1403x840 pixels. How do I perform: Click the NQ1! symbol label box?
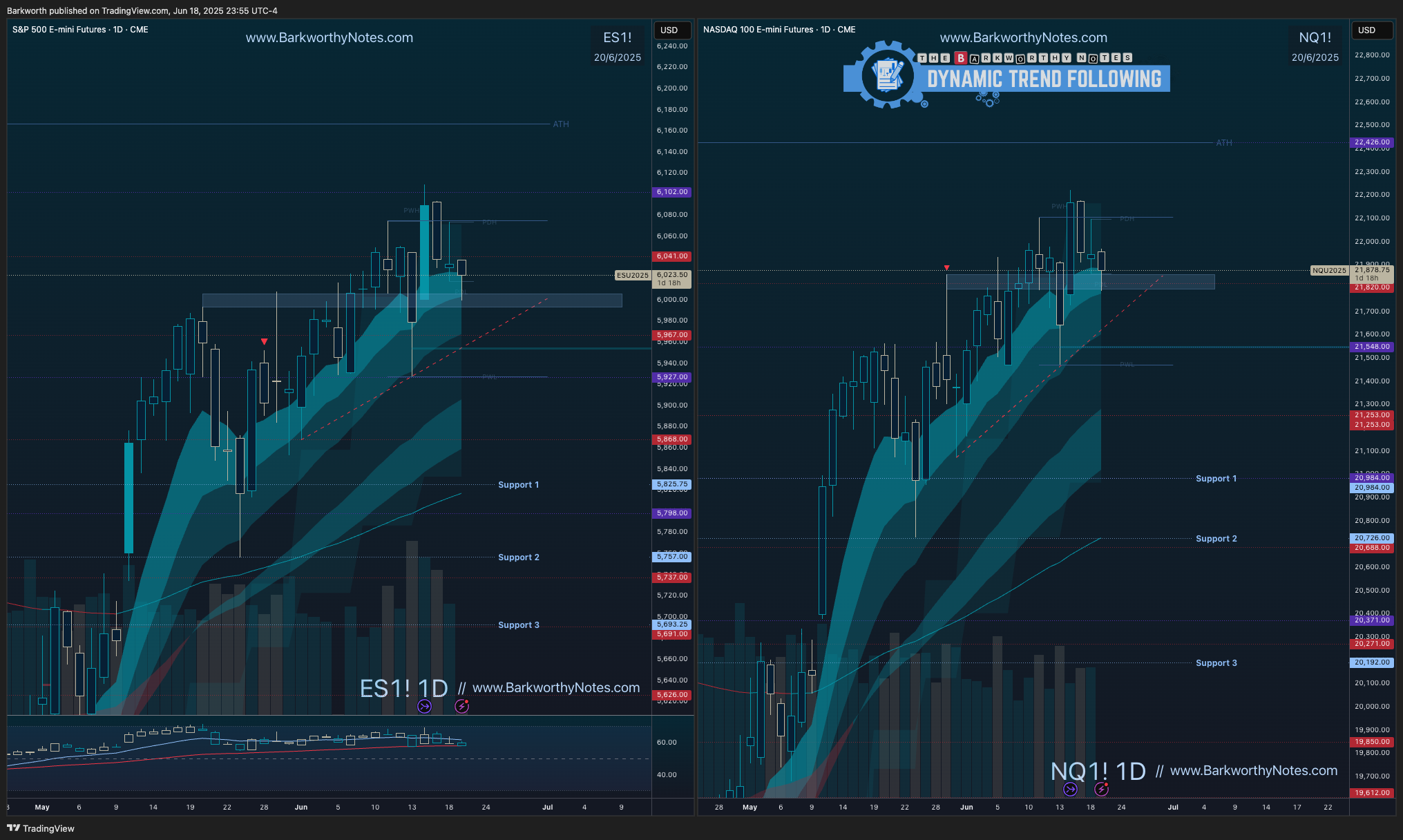click(x=1315, y=37)
